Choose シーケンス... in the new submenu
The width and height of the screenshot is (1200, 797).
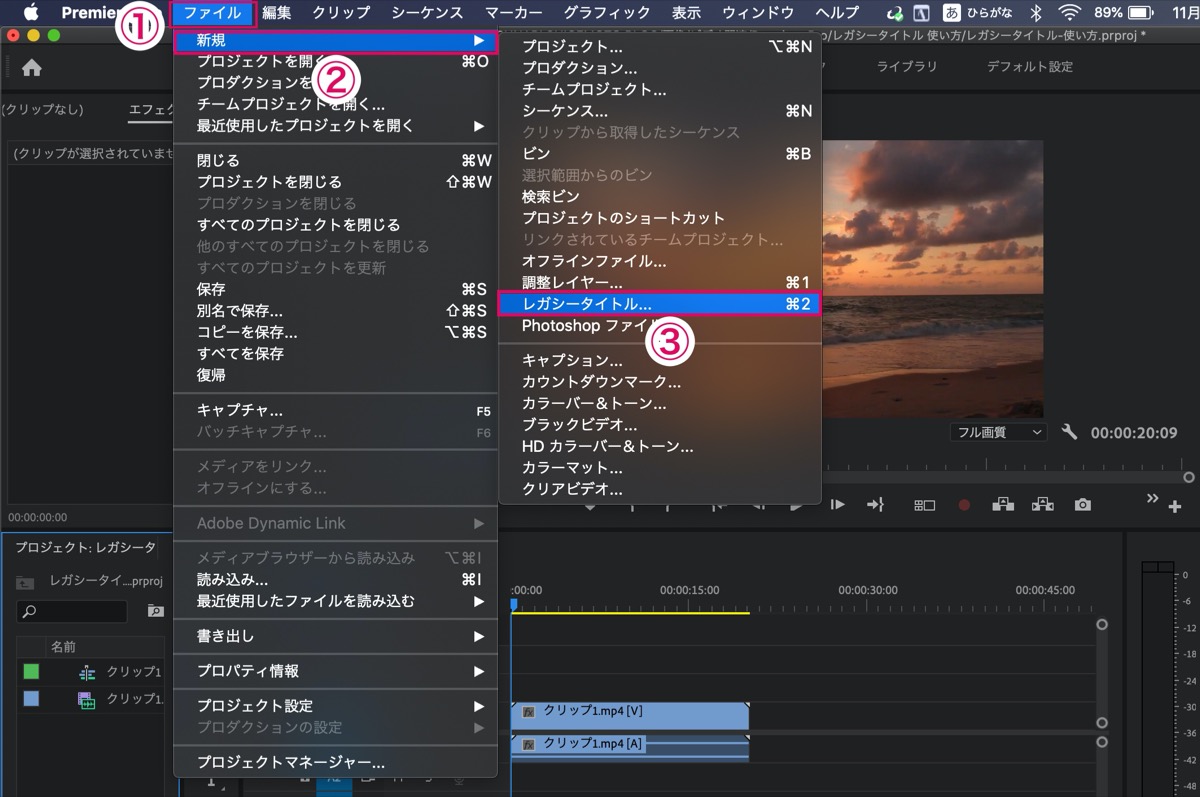pos(660,111)
